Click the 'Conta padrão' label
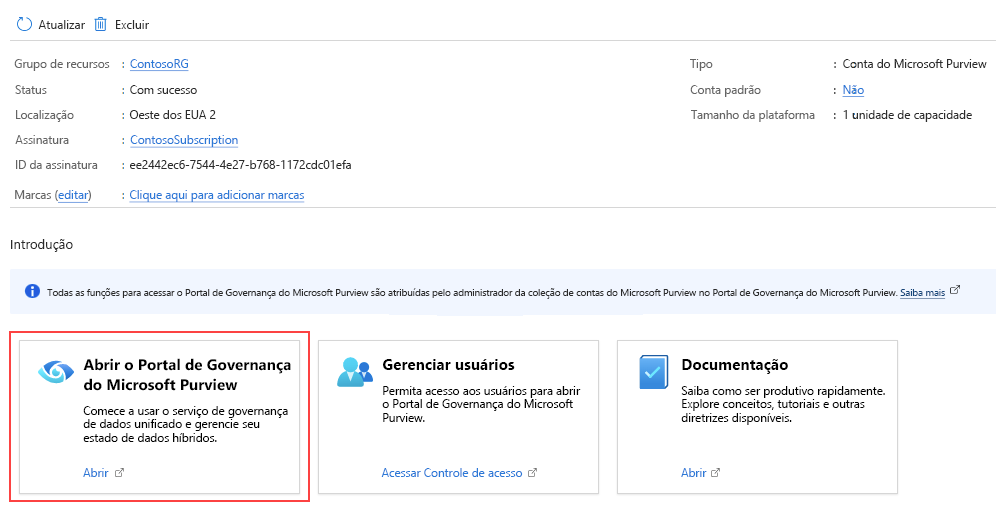 pos(725,90)
